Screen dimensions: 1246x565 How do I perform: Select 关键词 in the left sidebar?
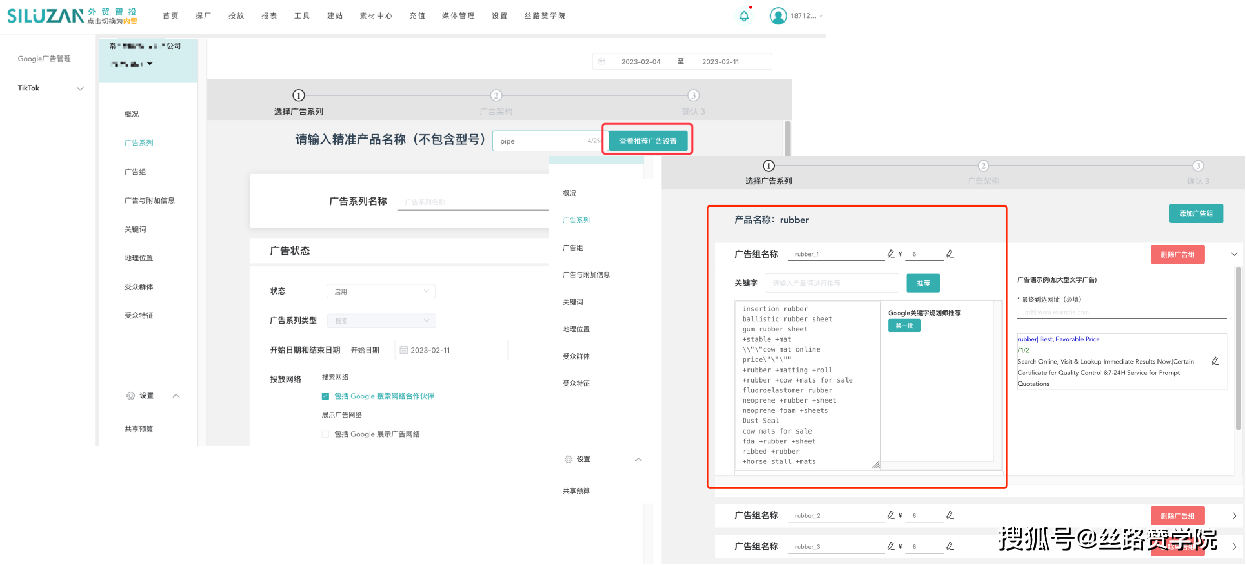(135, 229)
